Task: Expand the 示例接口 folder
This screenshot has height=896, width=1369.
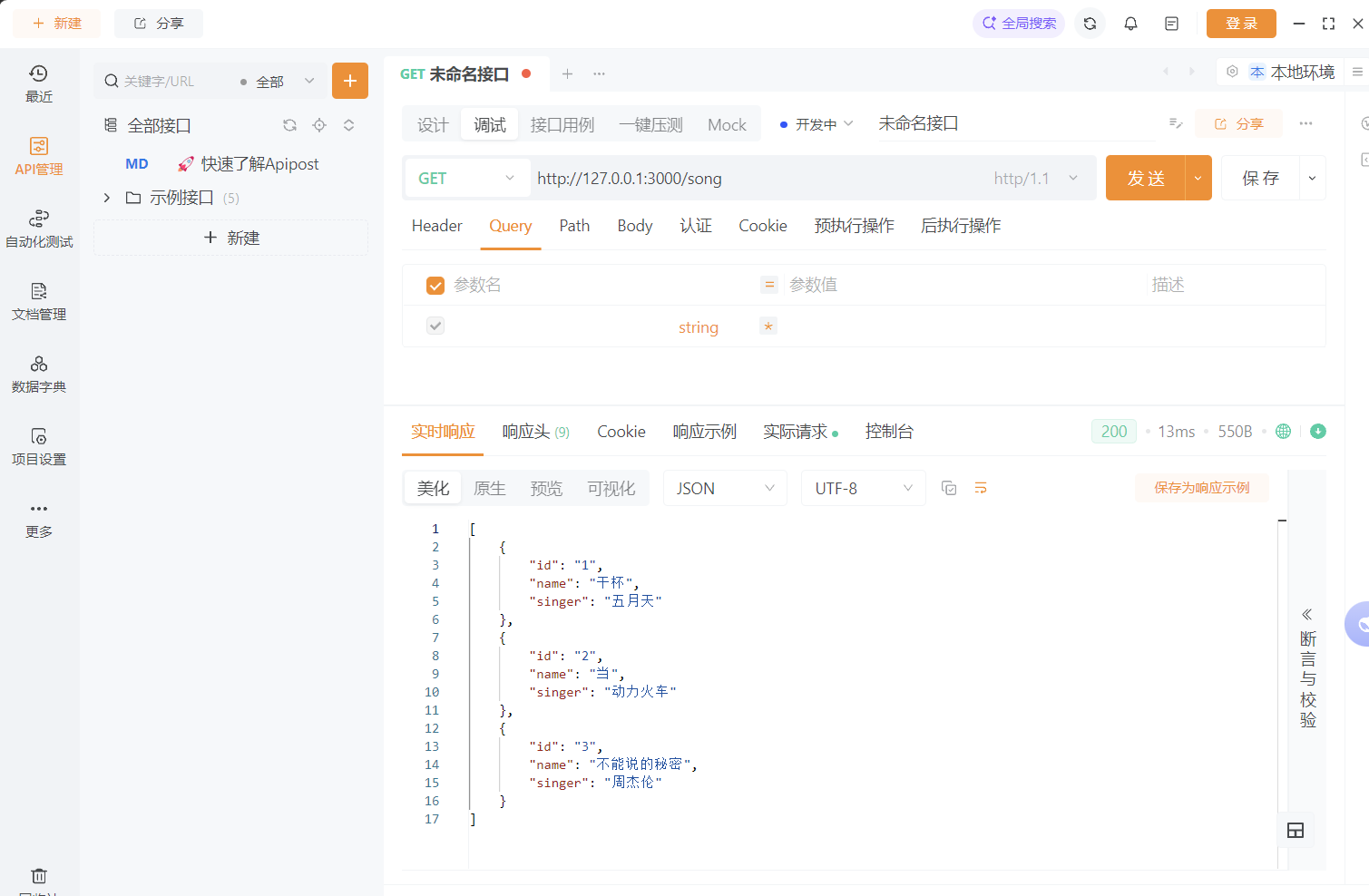Action: coord(106,197)
